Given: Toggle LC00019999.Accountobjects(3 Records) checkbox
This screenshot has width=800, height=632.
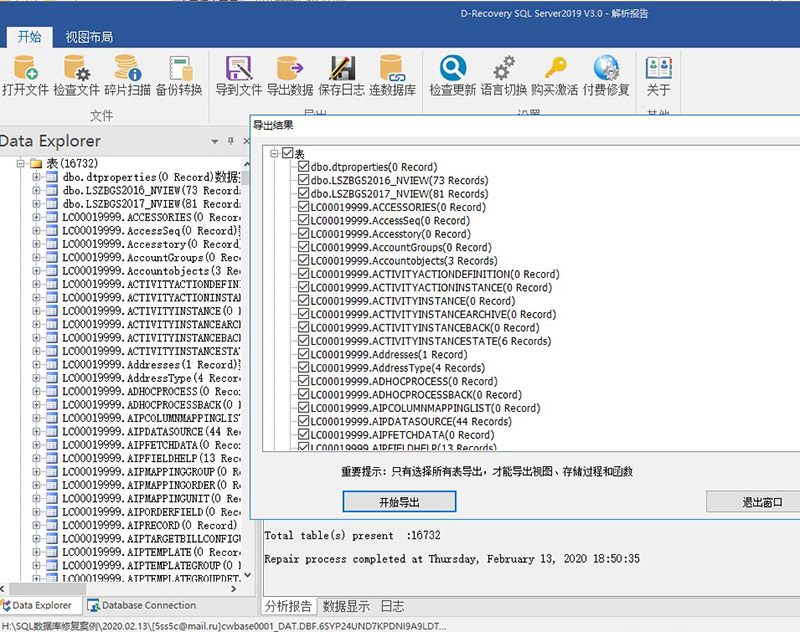Looking at the screenshot, I should click(x=304, y=260).
